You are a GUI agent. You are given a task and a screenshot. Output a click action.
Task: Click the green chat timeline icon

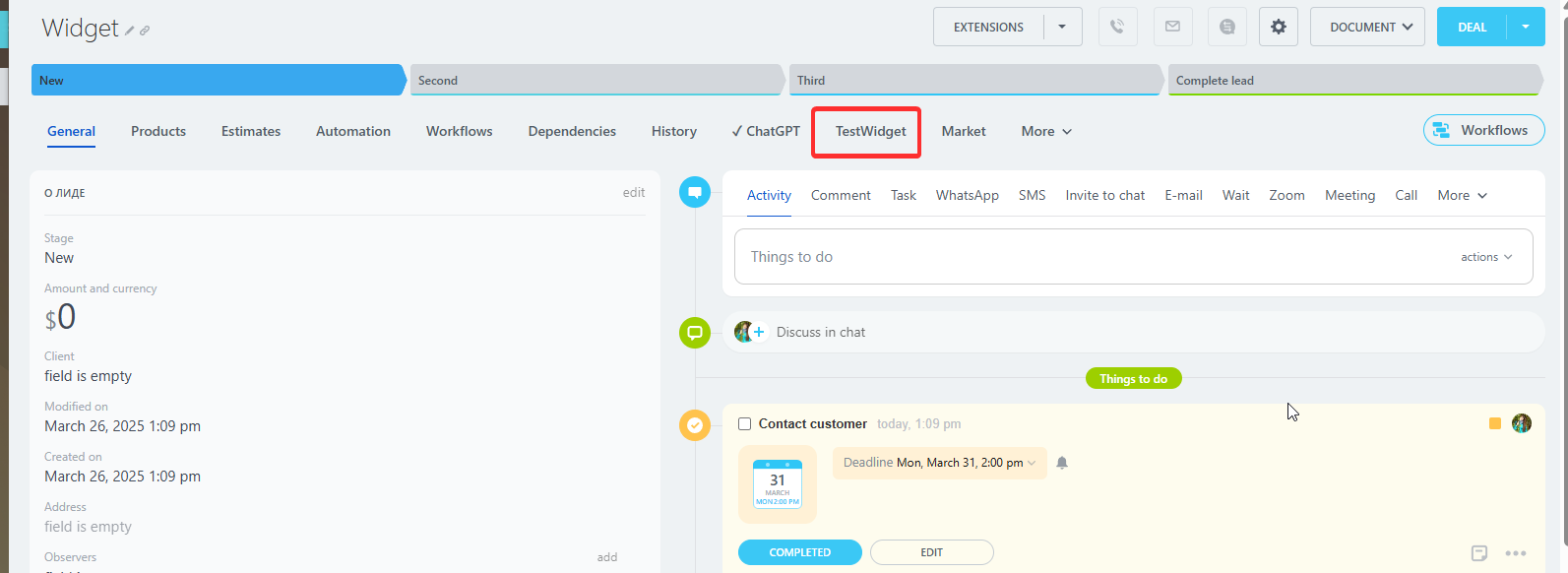coord(695,333)
